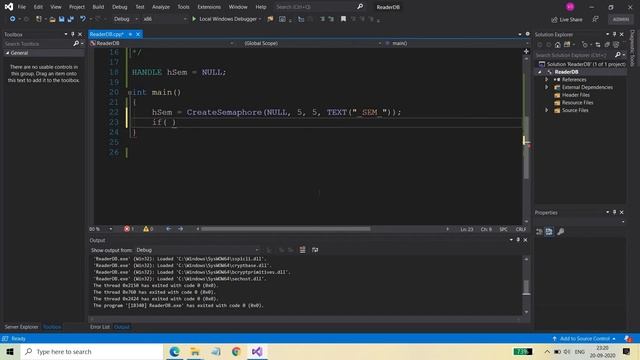
Task: Click the Save All toolbar icon
Action: pyautogui.click(x=71, y=19)
